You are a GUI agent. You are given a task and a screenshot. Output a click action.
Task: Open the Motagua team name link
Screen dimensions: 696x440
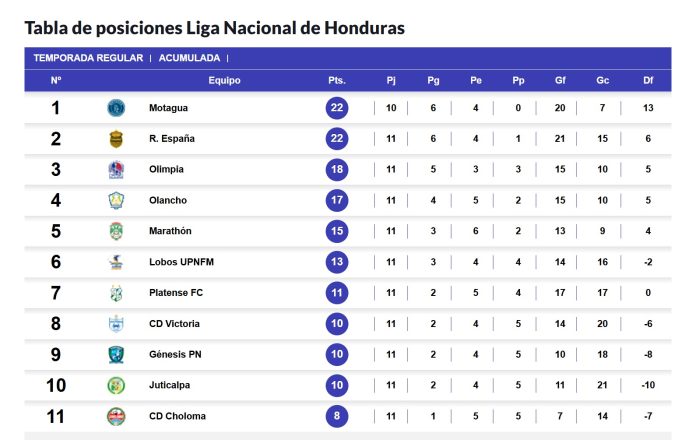(168, 108)
